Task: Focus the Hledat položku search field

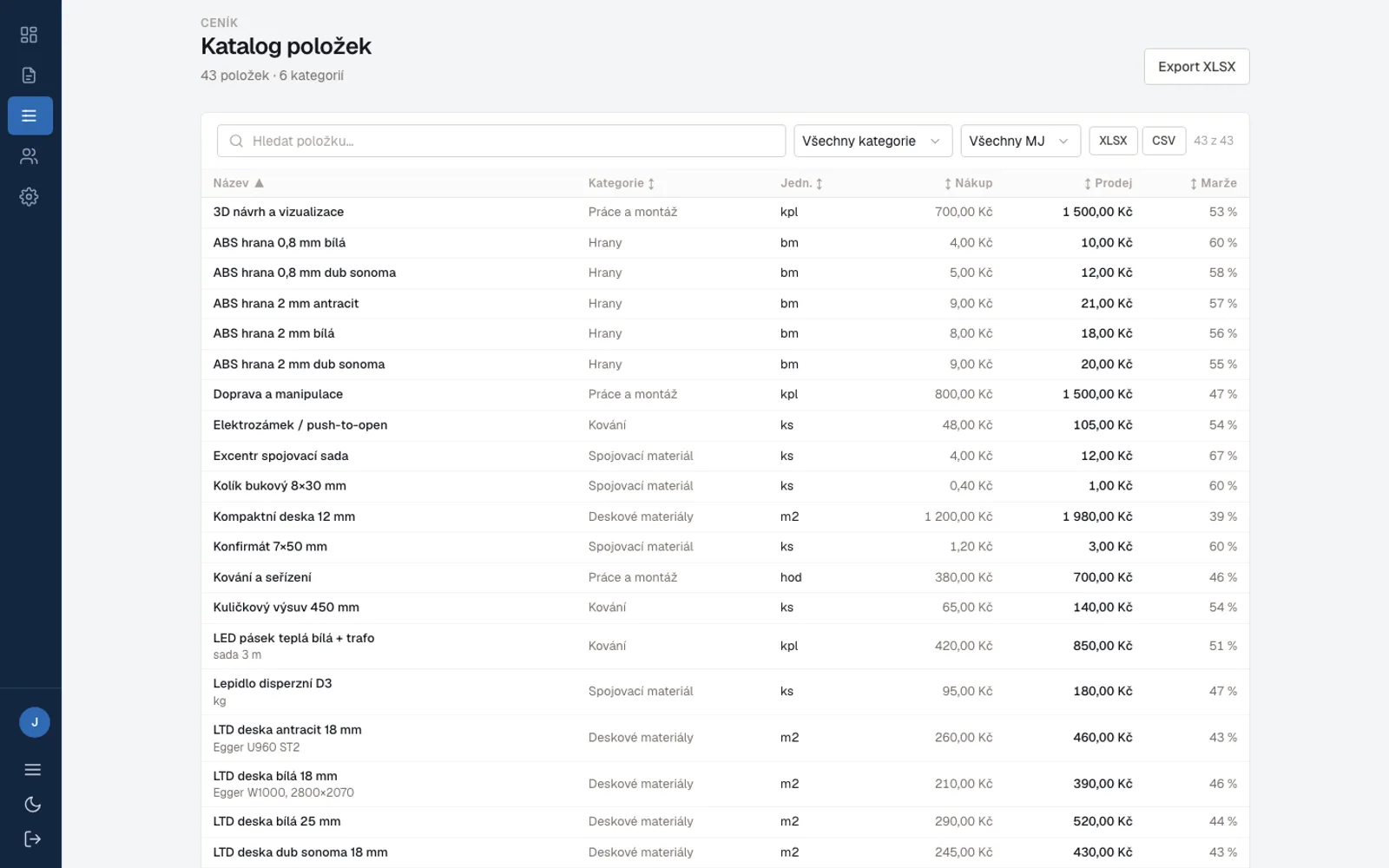Action: [x=501, y=141]
